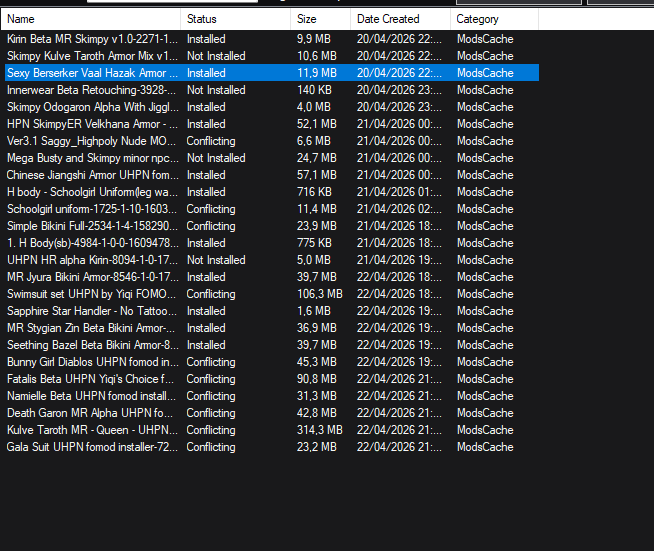Sort by the Date Created column header

coord(400,19)
